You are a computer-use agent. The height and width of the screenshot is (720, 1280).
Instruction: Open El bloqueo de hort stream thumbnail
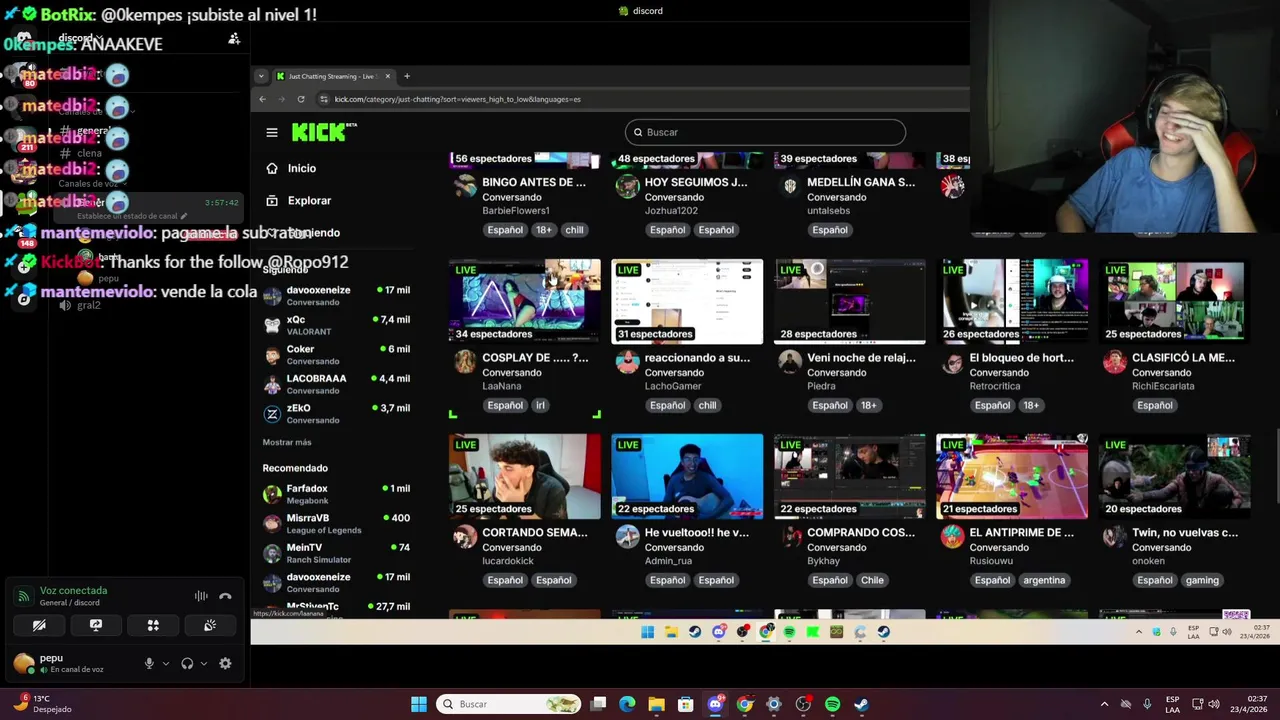pyautogui.click(x=1012, y=301)
